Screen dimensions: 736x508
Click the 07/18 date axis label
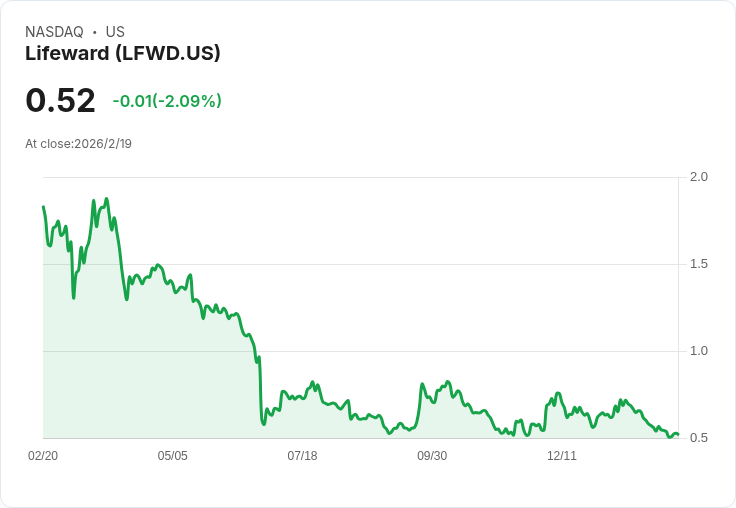pyautogui.click(x=302, y=456)
